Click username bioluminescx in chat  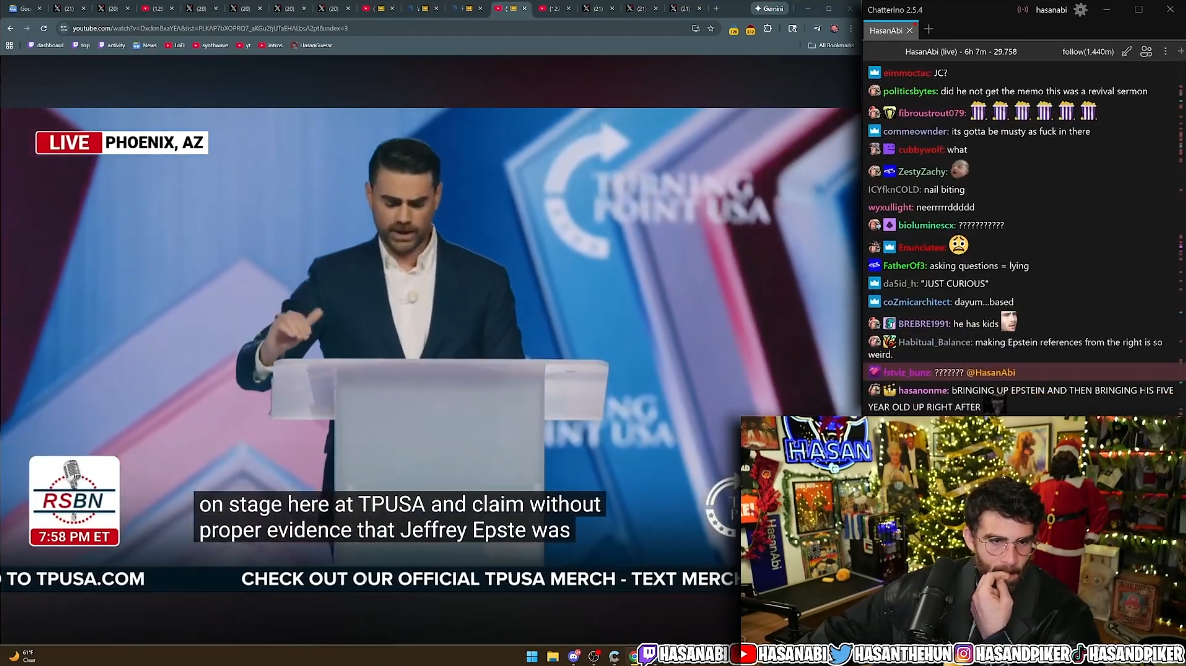tap(926, 225)
